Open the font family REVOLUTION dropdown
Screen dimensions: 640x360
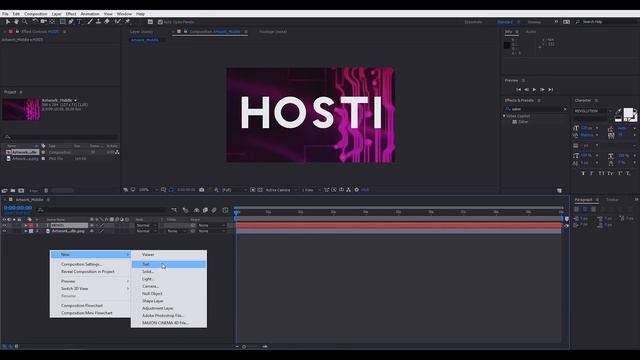[x=593, y=111]
